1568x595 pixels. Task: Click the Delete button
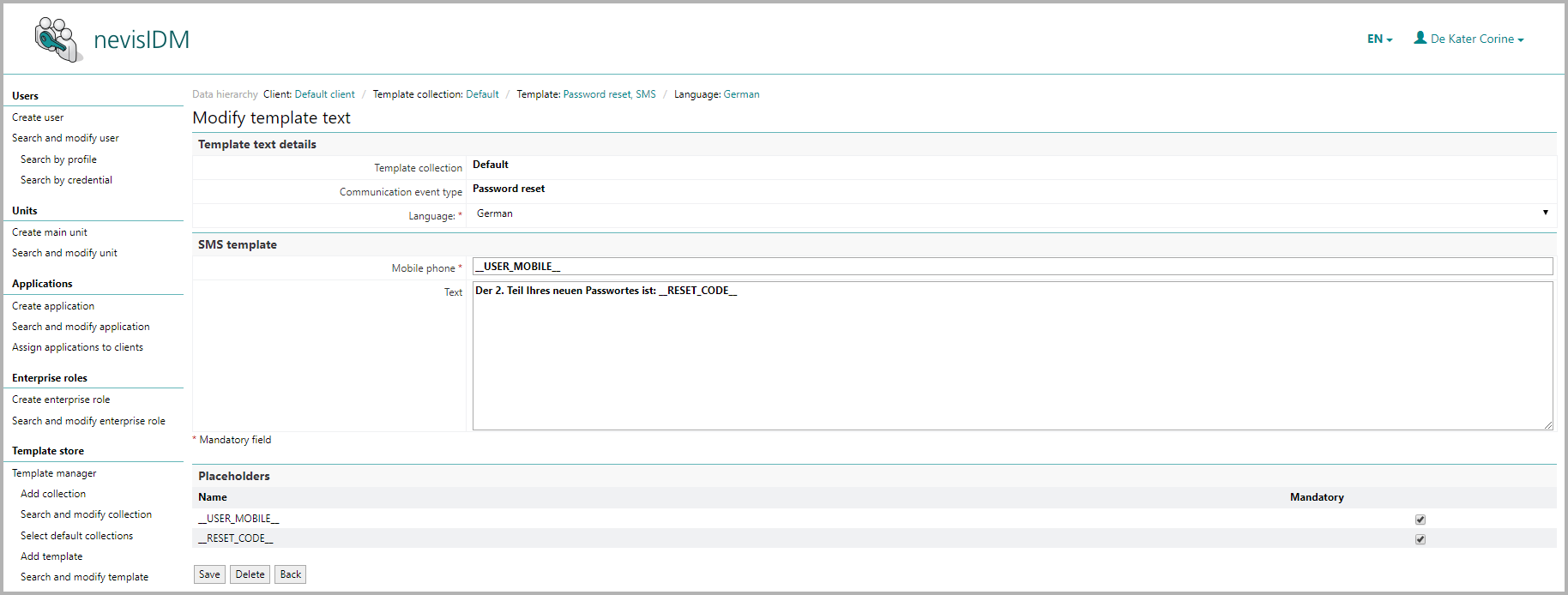pyautogui.click(x=250, y=574)
